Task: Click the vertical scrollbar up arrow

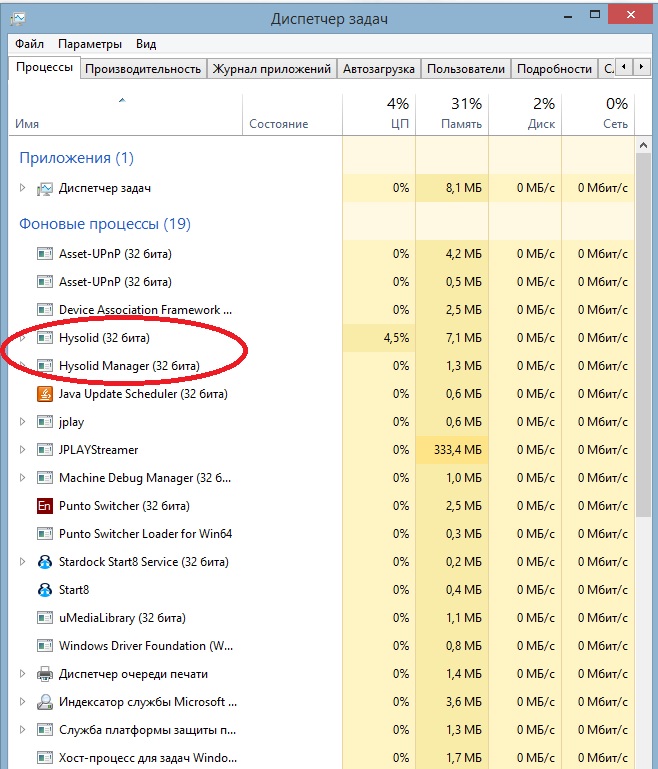Action: coord(643,145)
